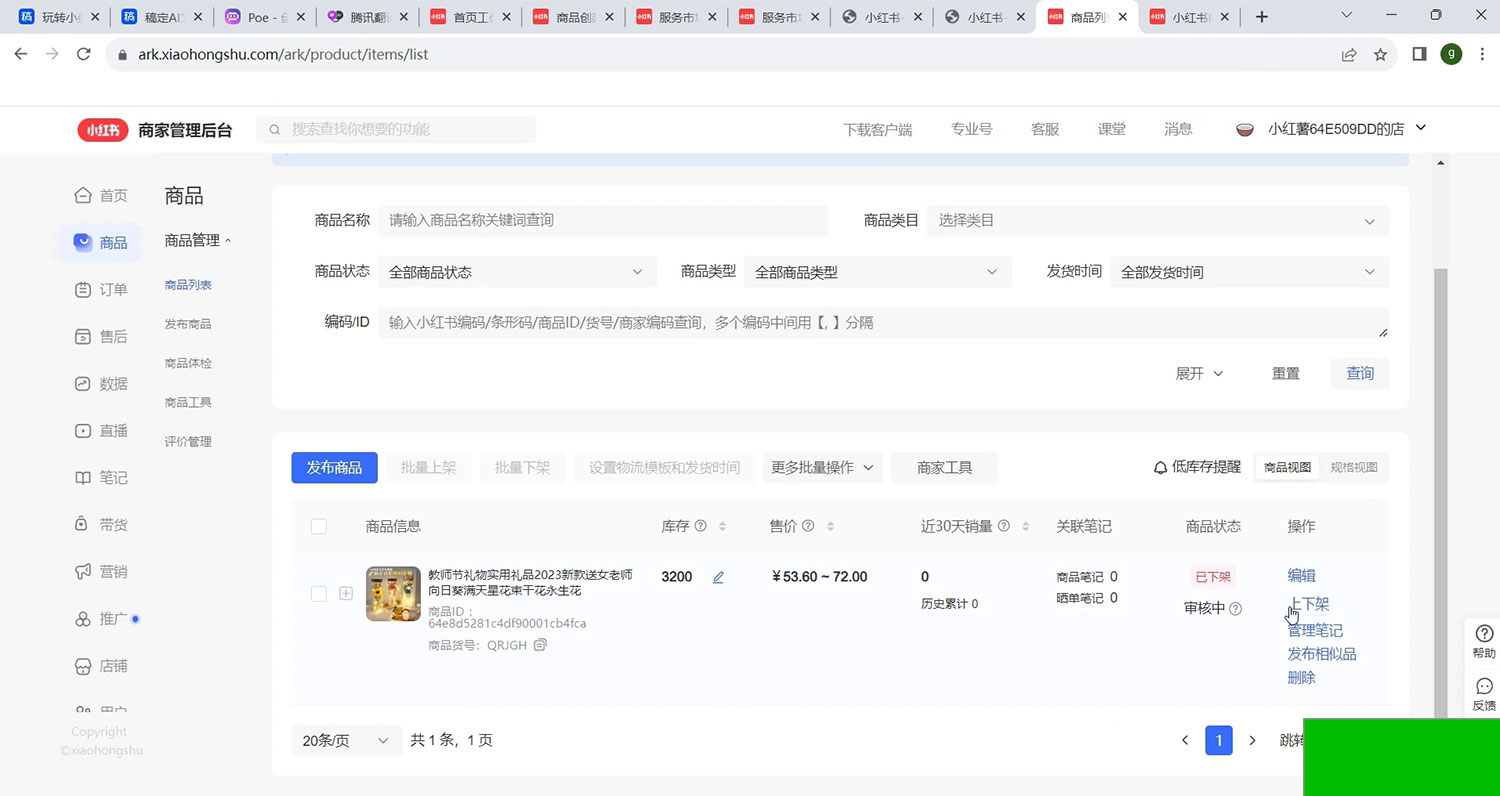Click the Xiaohongshu logo in the header
The image size is (1500, 796).
click(x=103, y=129)
